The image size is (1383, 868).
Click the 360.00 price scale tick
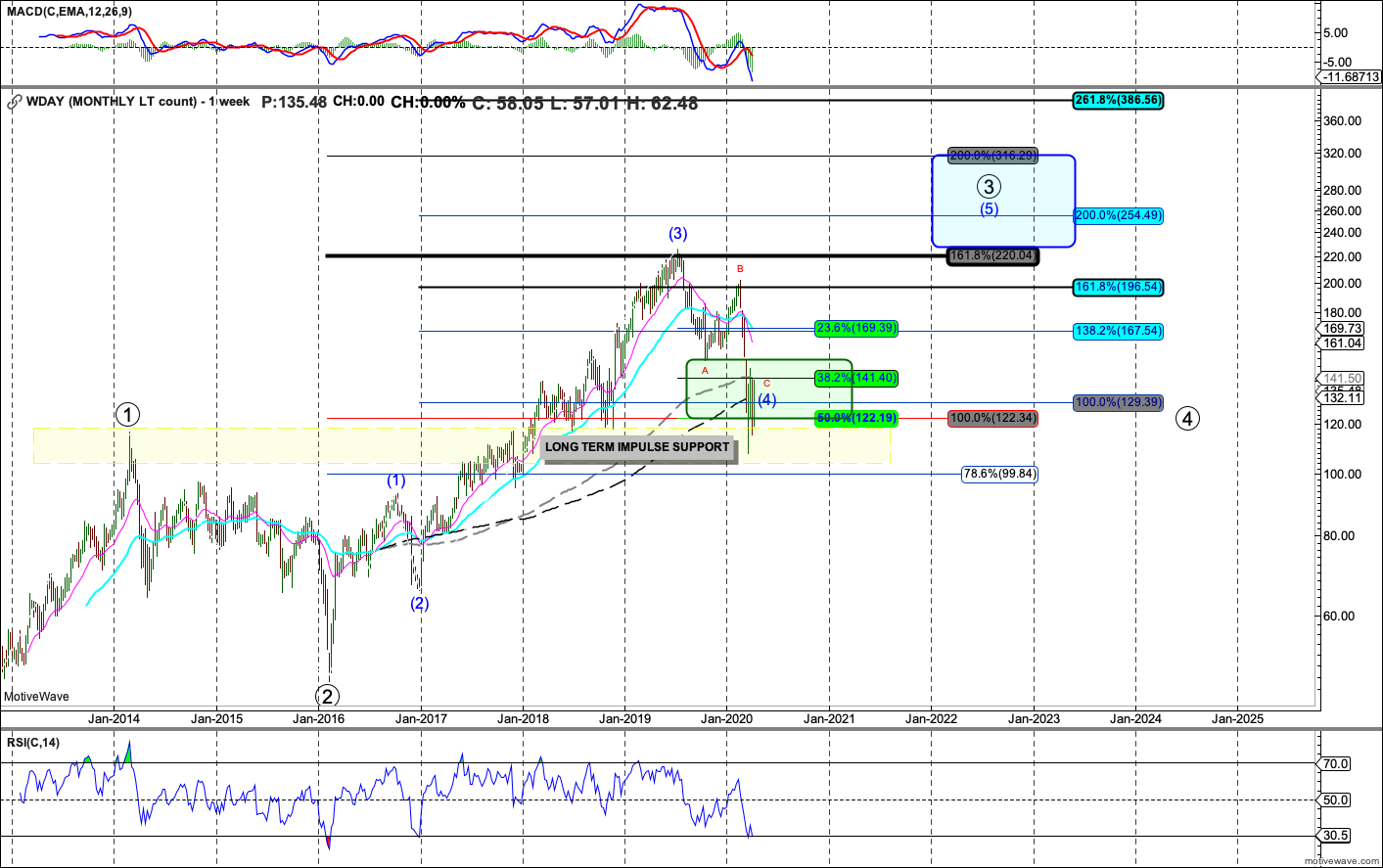1342,121
